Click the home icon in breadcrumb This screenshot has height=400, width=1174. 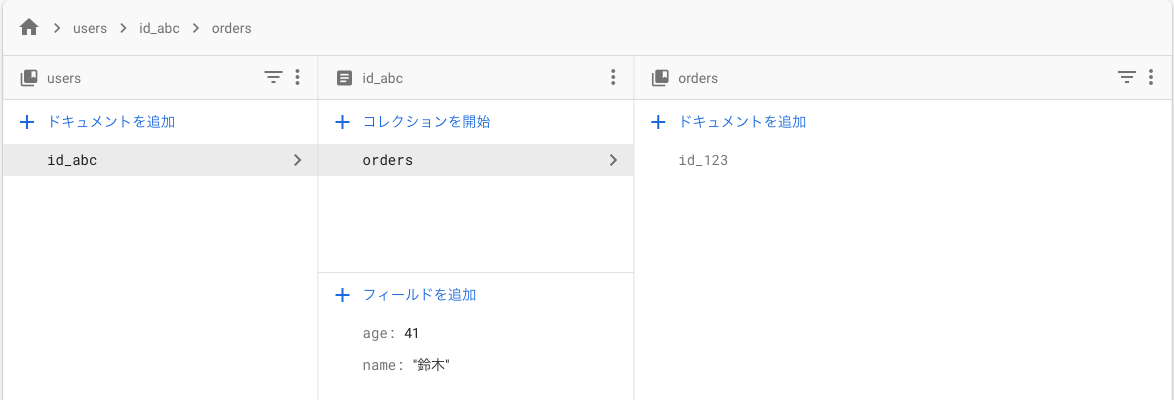(x=29, y=28)
